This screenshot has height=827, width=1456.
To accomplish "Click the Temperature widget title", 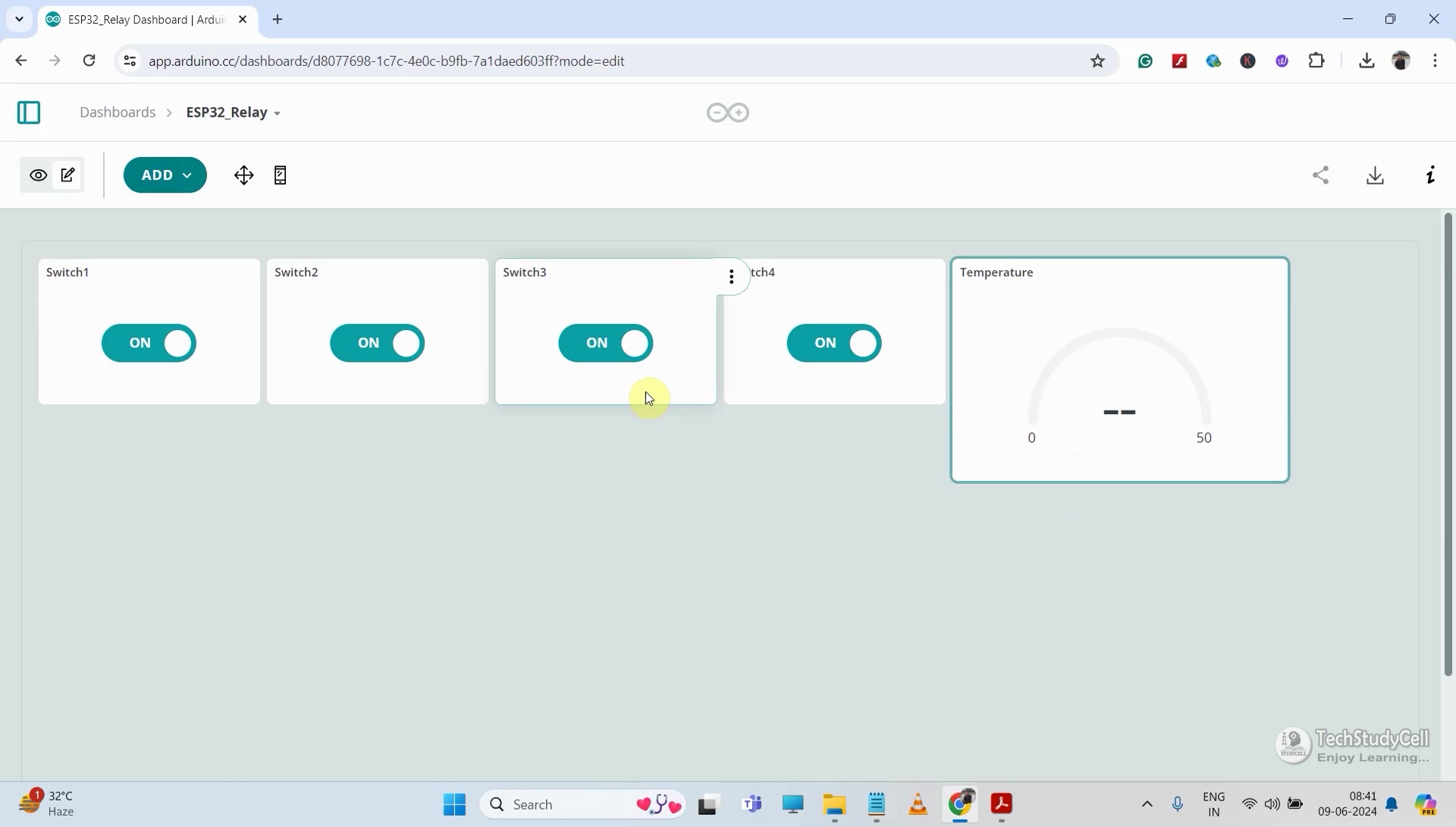I will coord(996,272).
